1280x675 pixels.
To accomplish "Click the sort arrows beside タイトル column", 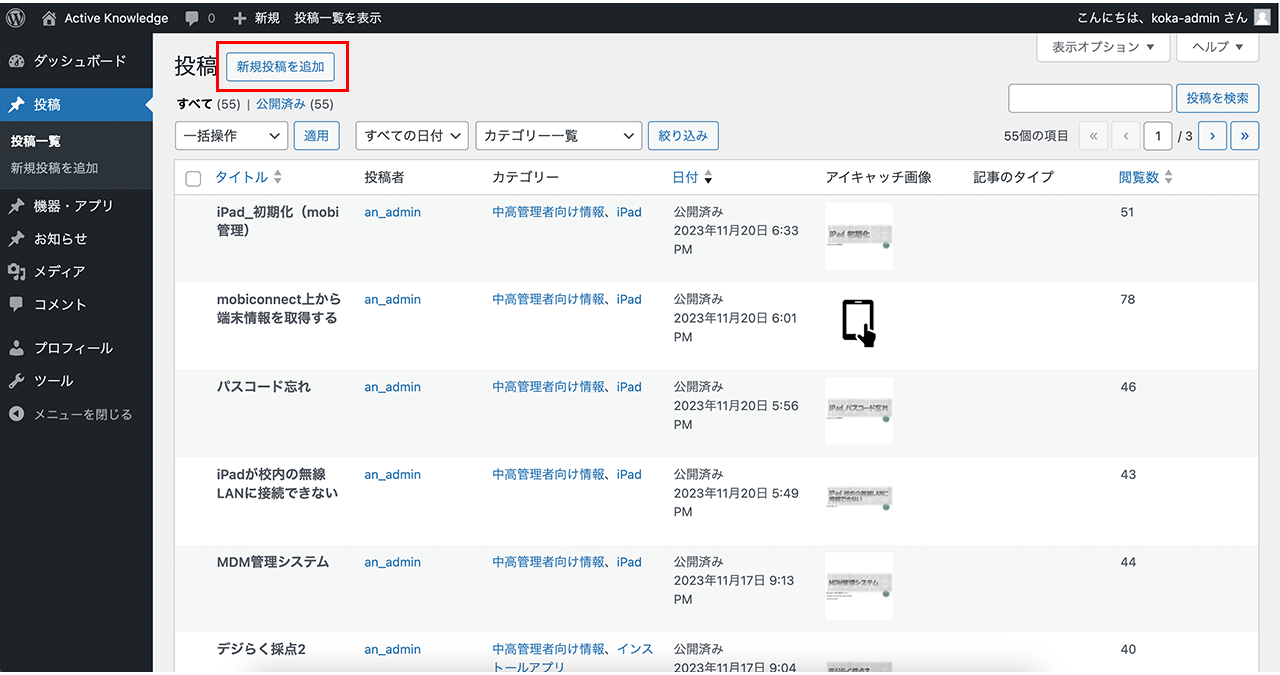I will [278, 177].
